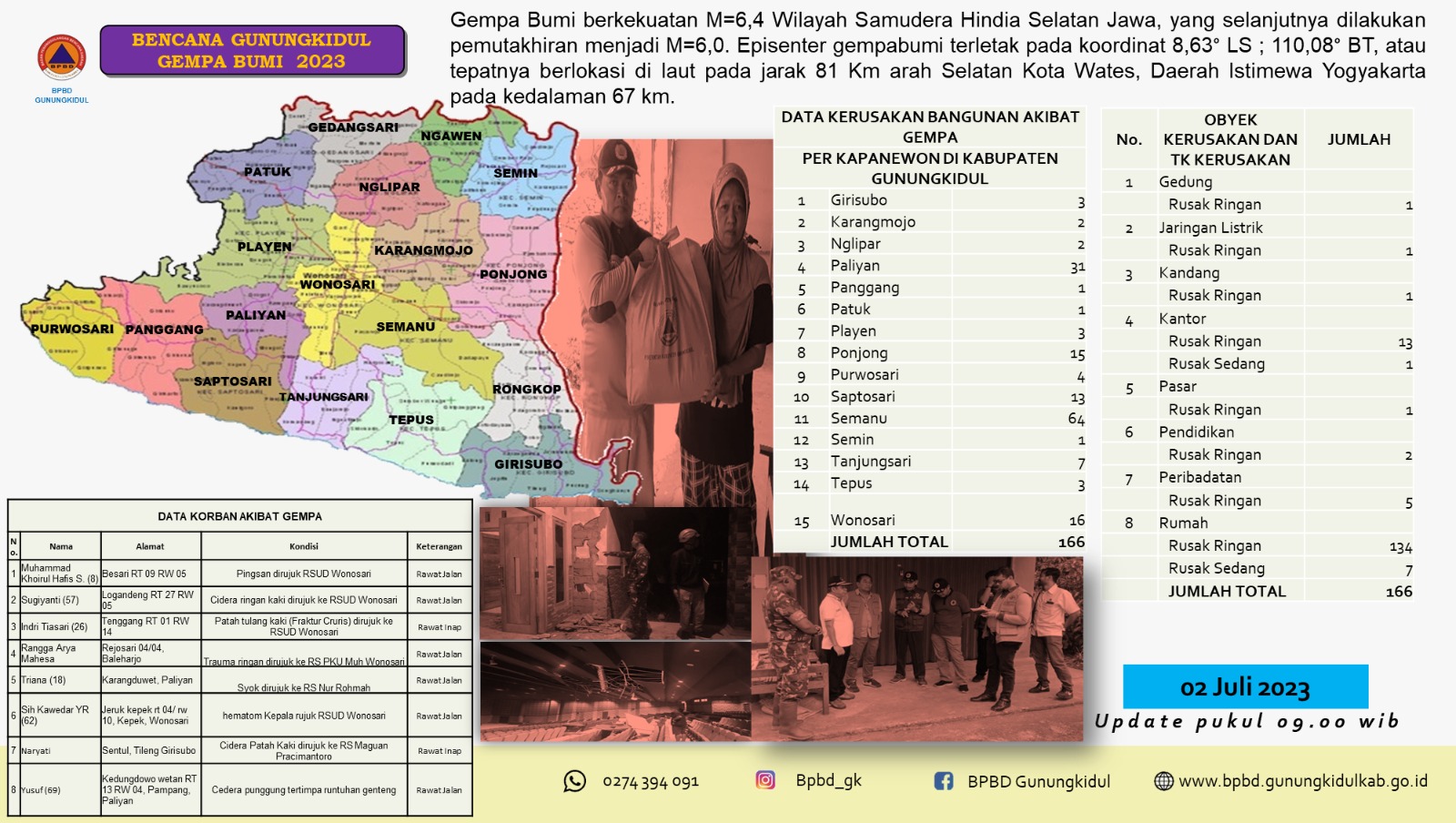Select the GEDANGSARI map label
Screen dimensions: 1456x823
[x=353, y=127]
